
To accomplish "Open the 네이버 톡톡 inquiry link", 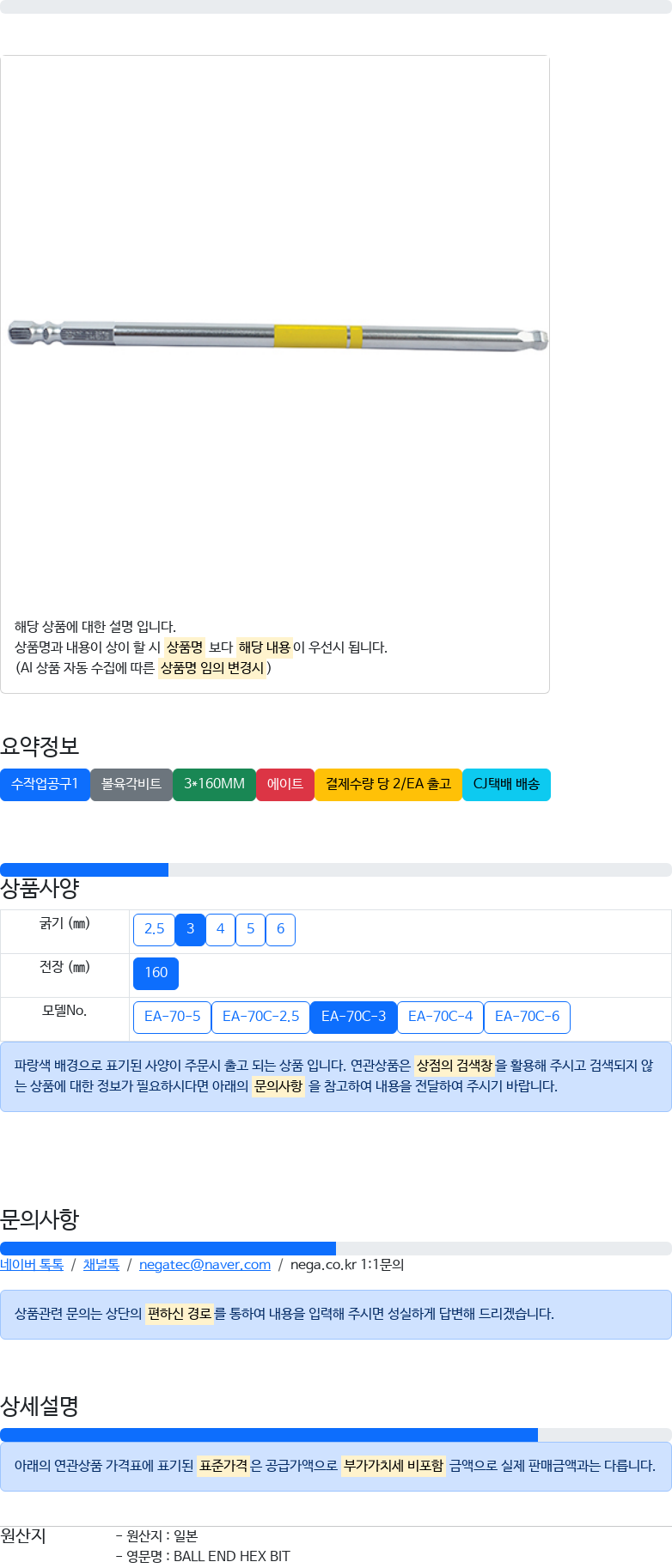I will pos(32,1265).
